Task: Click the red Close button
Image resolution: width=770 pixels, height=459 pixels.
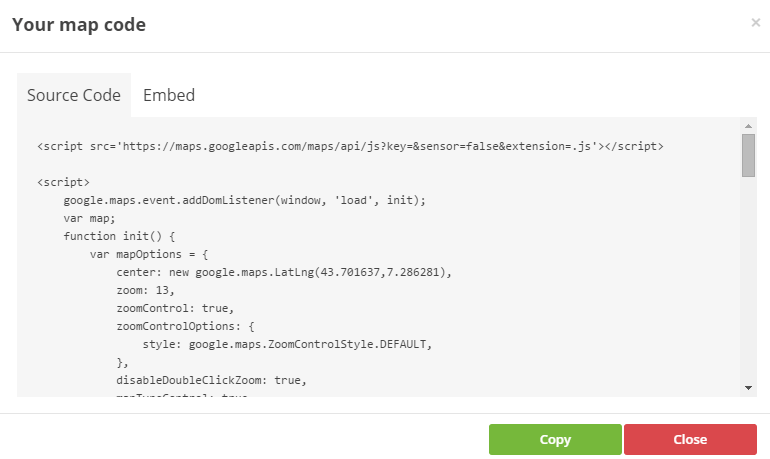Action: (x=690, y=439)
